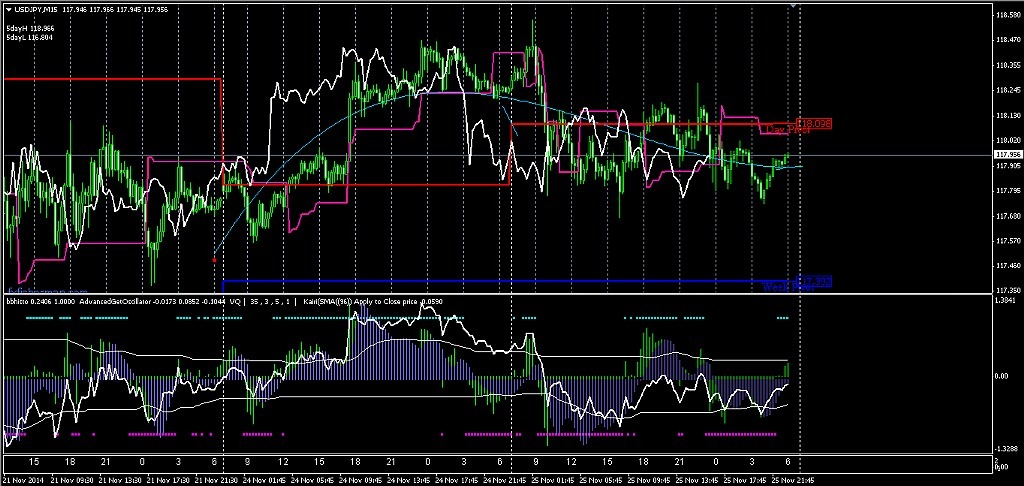Click the bbhisto 0.2406 1.0000 indicator label
Screen dimensions: 1024x486
pyautogui.click(x=40, y=302)
